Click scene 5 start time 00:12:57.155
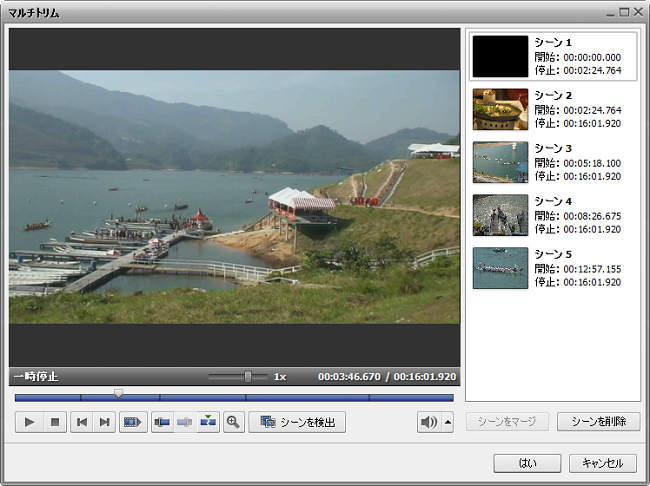This screenshot has height=486, width=650. pos(592,269)
